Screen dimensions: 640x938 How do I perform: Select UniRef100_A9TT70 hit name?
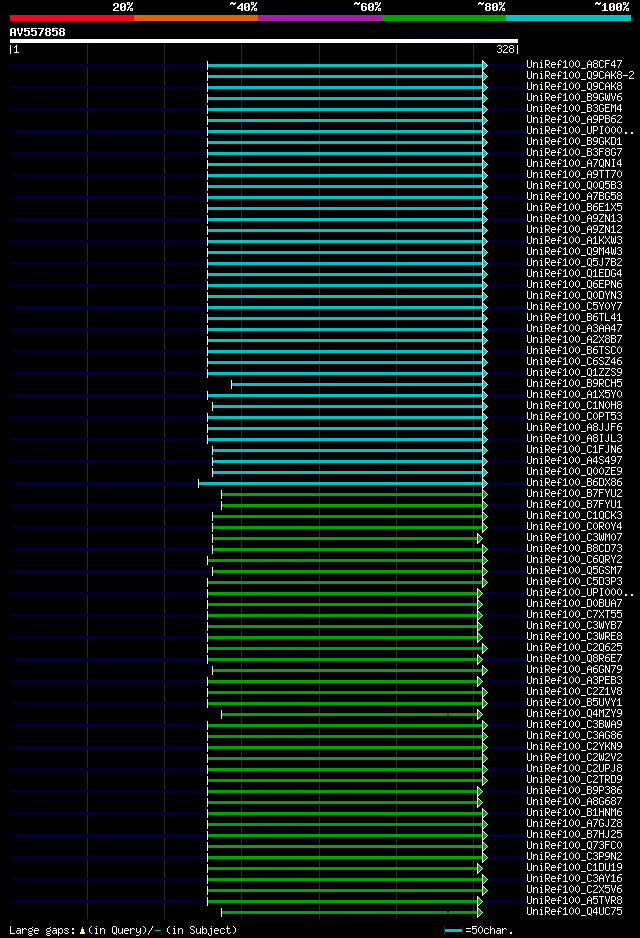coord(574,175)
